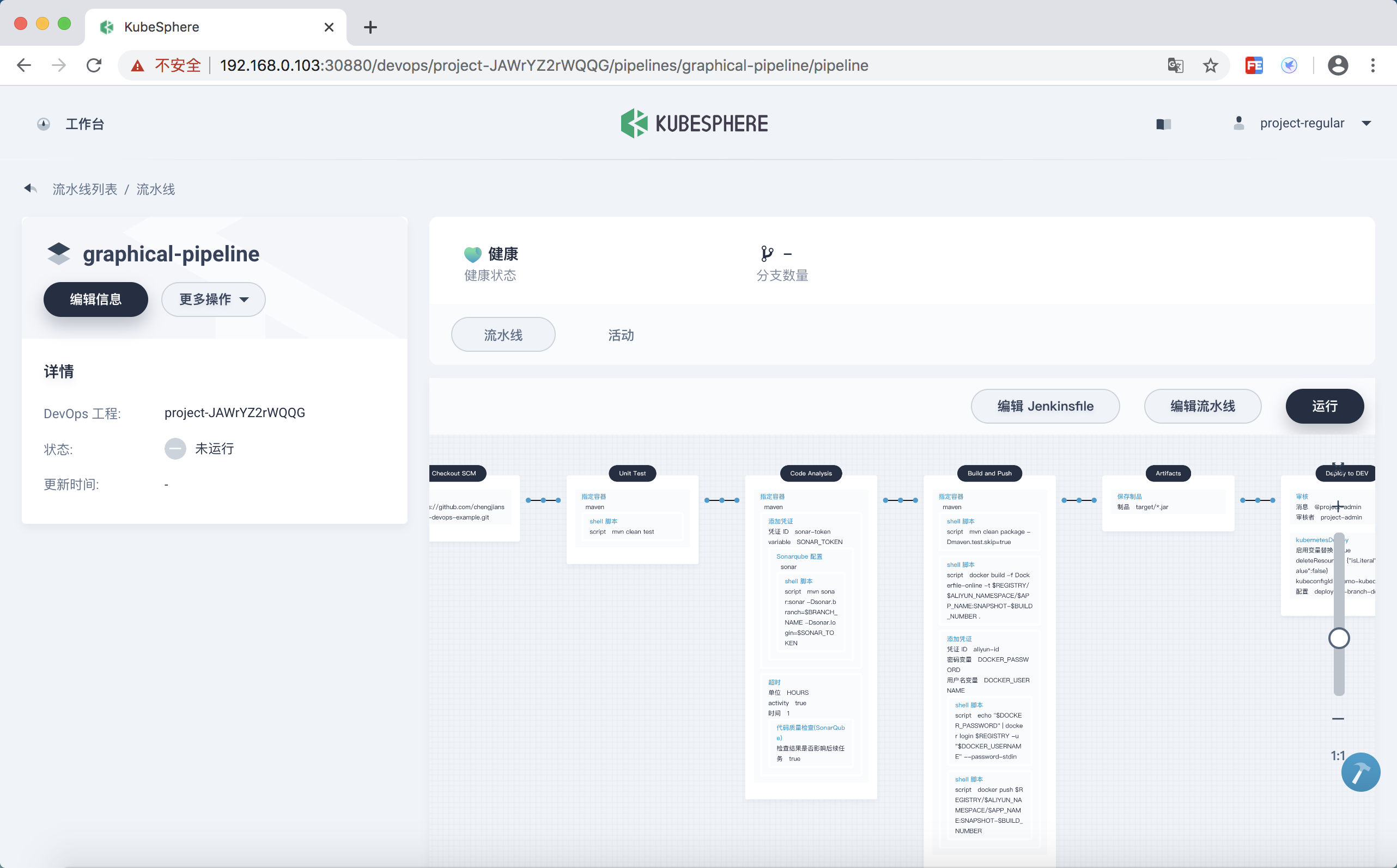The image size is (1397, 868).
Task: Expand the 更多操作 dropdown
Action: click(x=213, y=299)
